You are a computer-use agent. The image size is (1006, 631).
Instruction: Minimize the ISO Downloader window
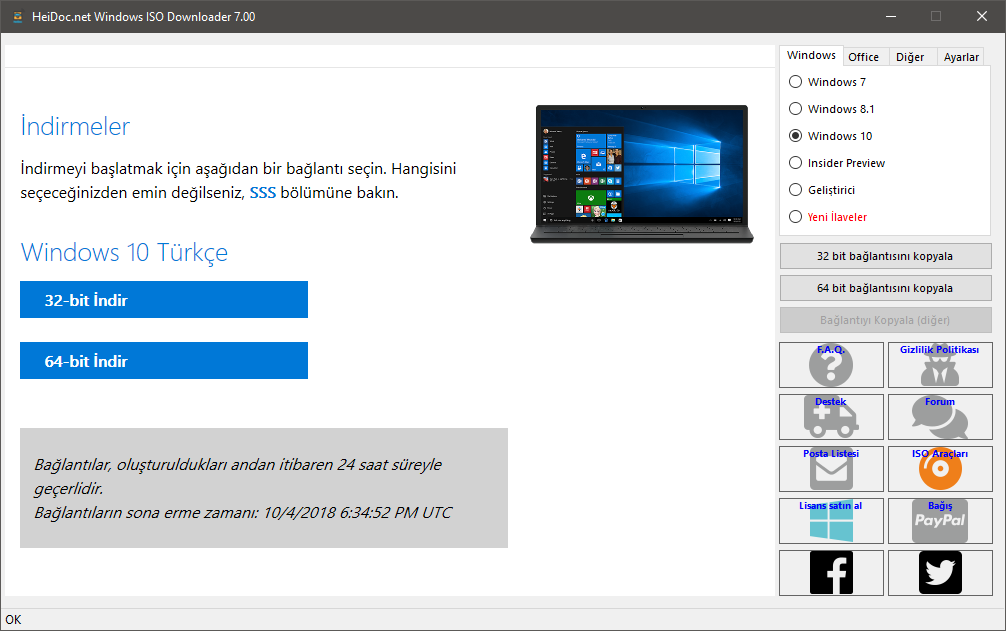point(891,17)
